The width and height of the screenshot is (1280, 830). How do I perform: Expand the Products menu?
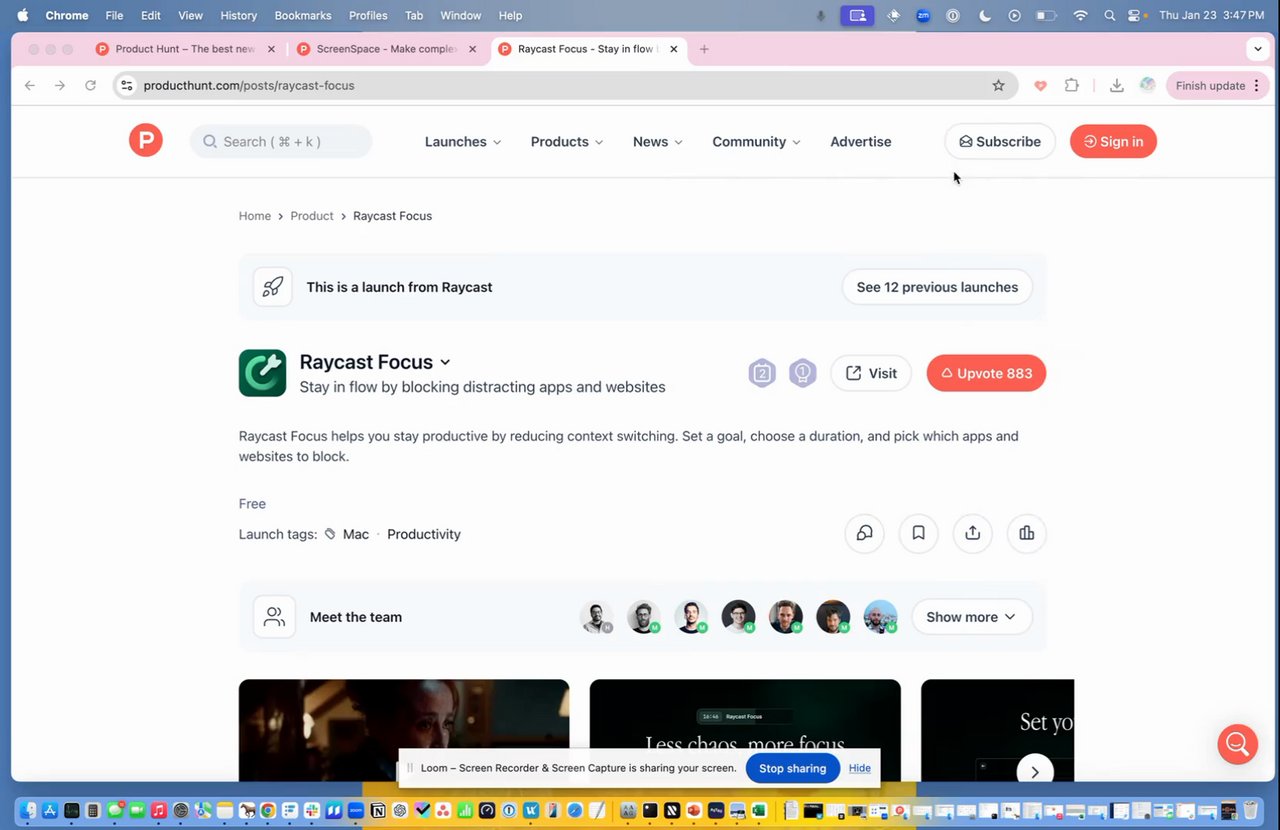click(x=567, y=141)
